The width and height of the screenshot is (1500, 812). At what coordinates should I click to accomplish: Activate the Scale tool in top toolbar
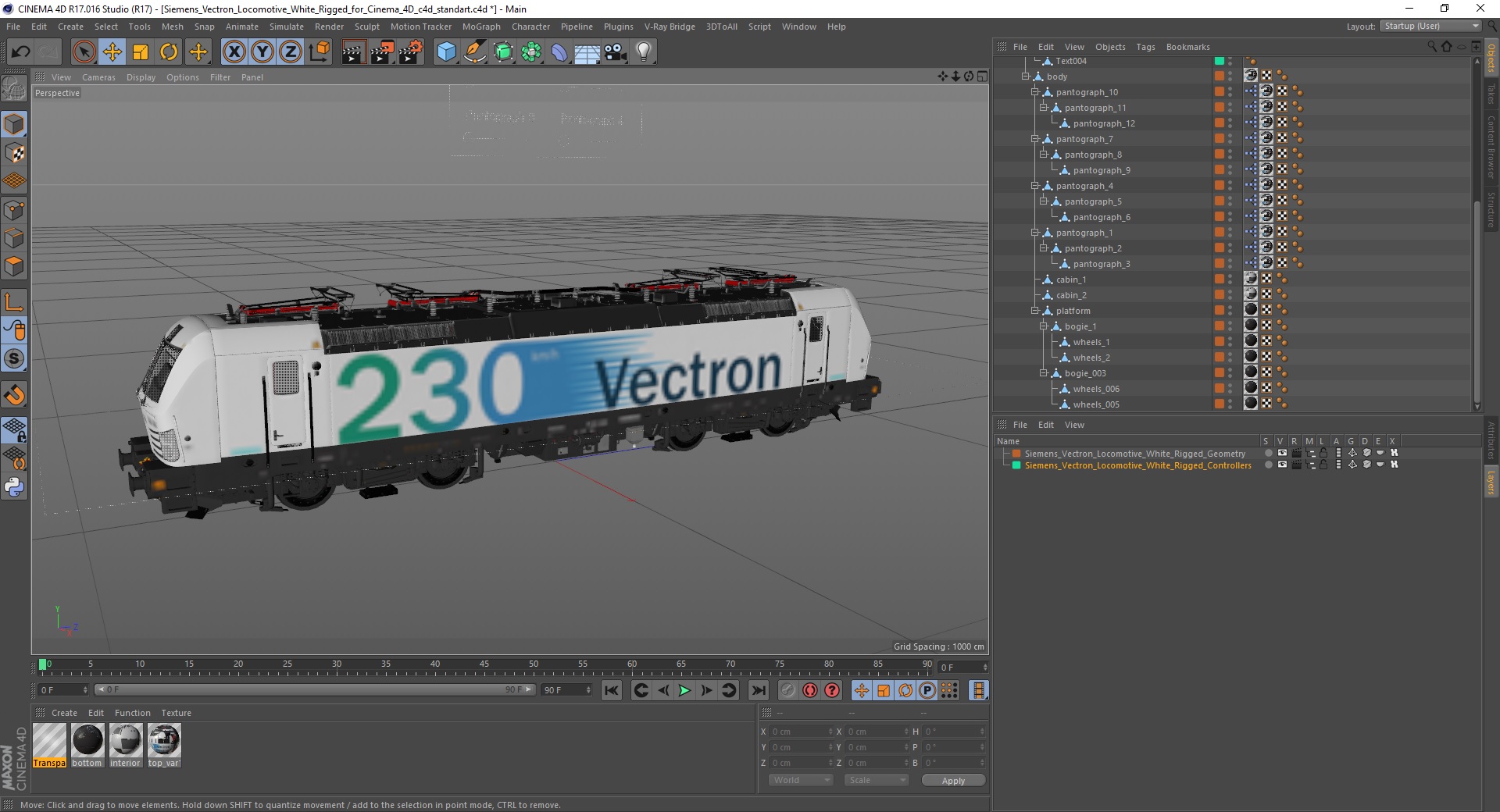141,52
